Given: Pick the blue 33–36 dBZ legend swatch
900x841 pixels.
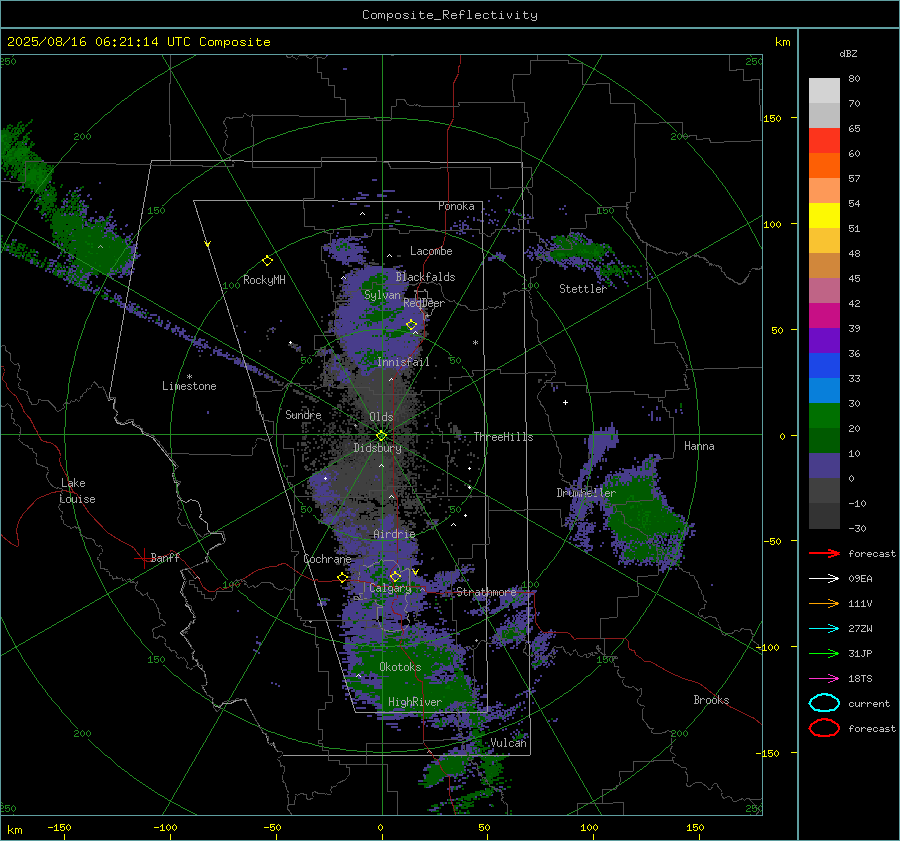Looking at the screenshot, I should (x=824, y=365).
